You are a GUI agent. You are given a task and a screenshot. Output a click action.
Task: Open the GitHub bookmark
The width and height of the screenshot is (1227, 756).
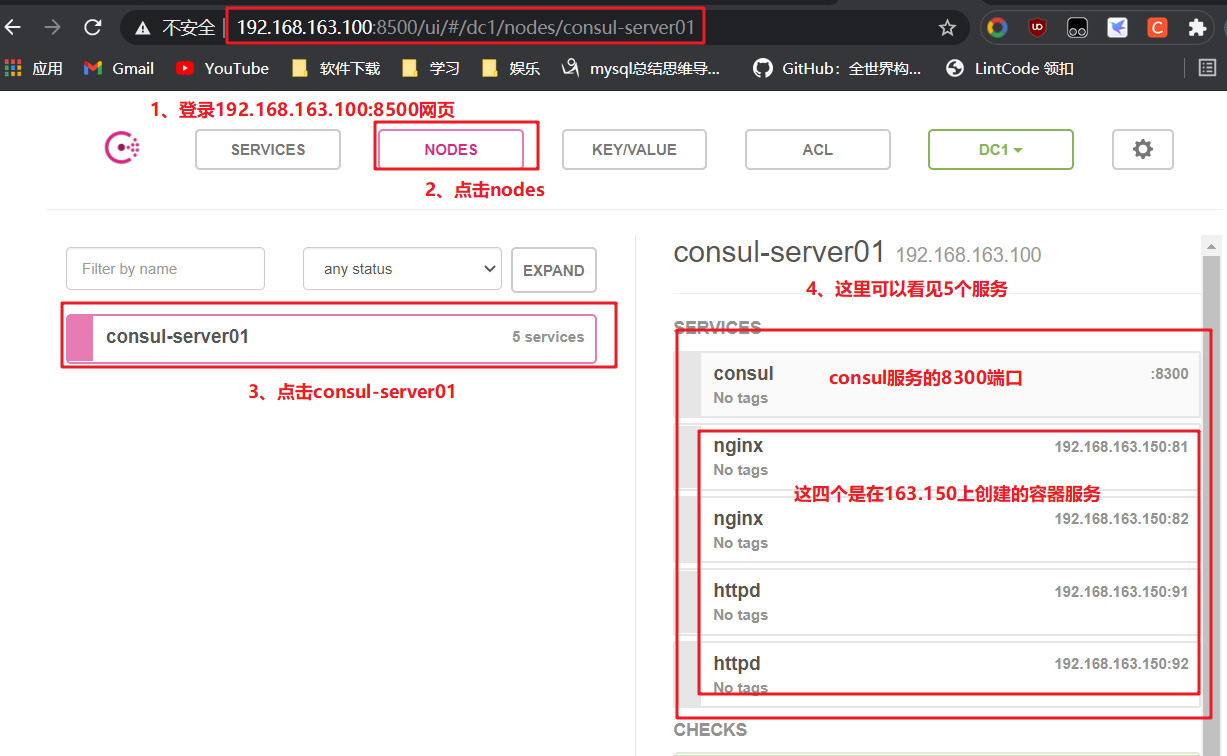pos(838,68)
